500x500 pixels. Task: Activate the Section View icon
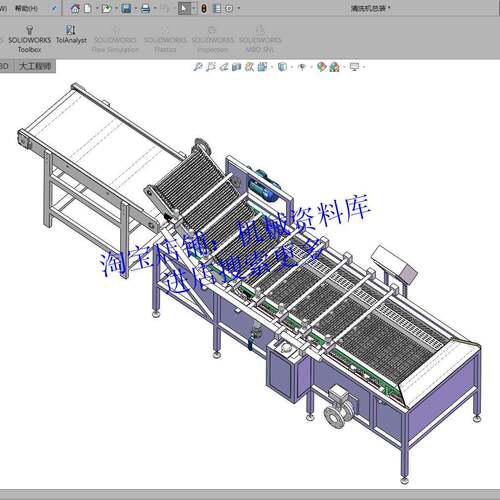click(x=237, y=67)
